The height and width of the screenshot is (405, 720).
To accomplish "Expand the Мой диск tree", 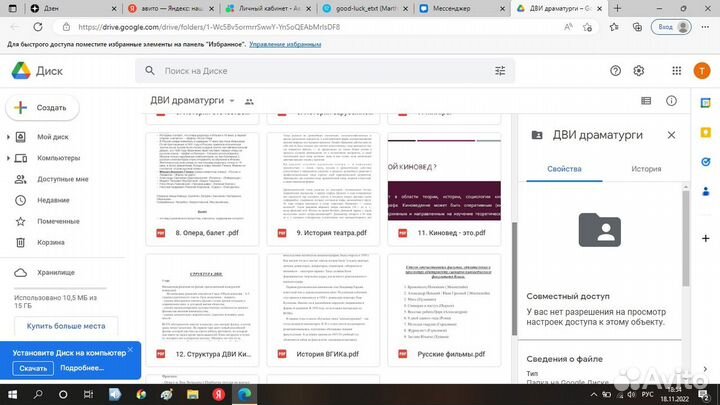I will pyautogui.click(x=8, y=137).
